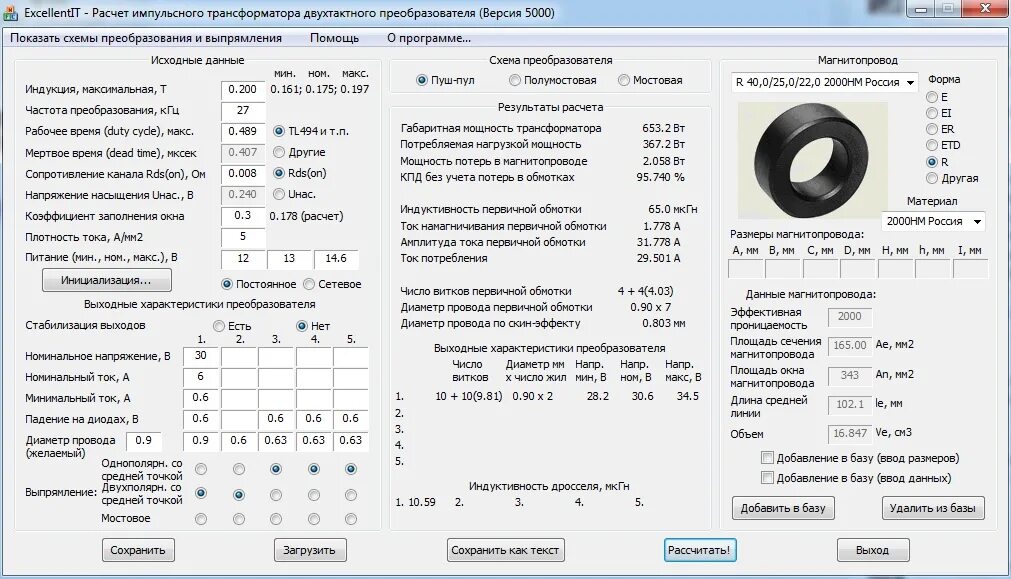Open the ferrite ring core thumbnail image

point(812,160)
